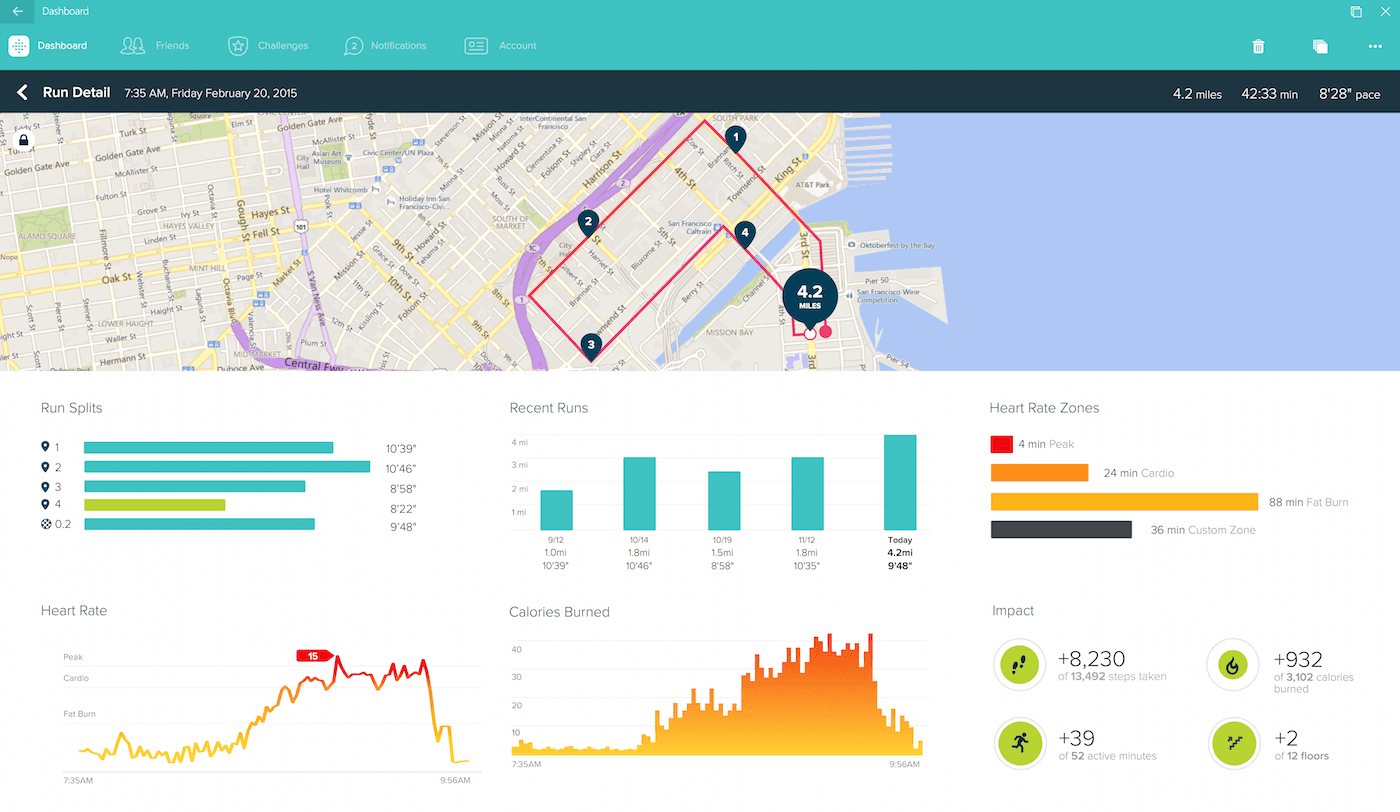The height and width of the screenshot is (812, 1400).
Task: Select the 4.2 miles map pin
Action: click(x=810, y=295)
